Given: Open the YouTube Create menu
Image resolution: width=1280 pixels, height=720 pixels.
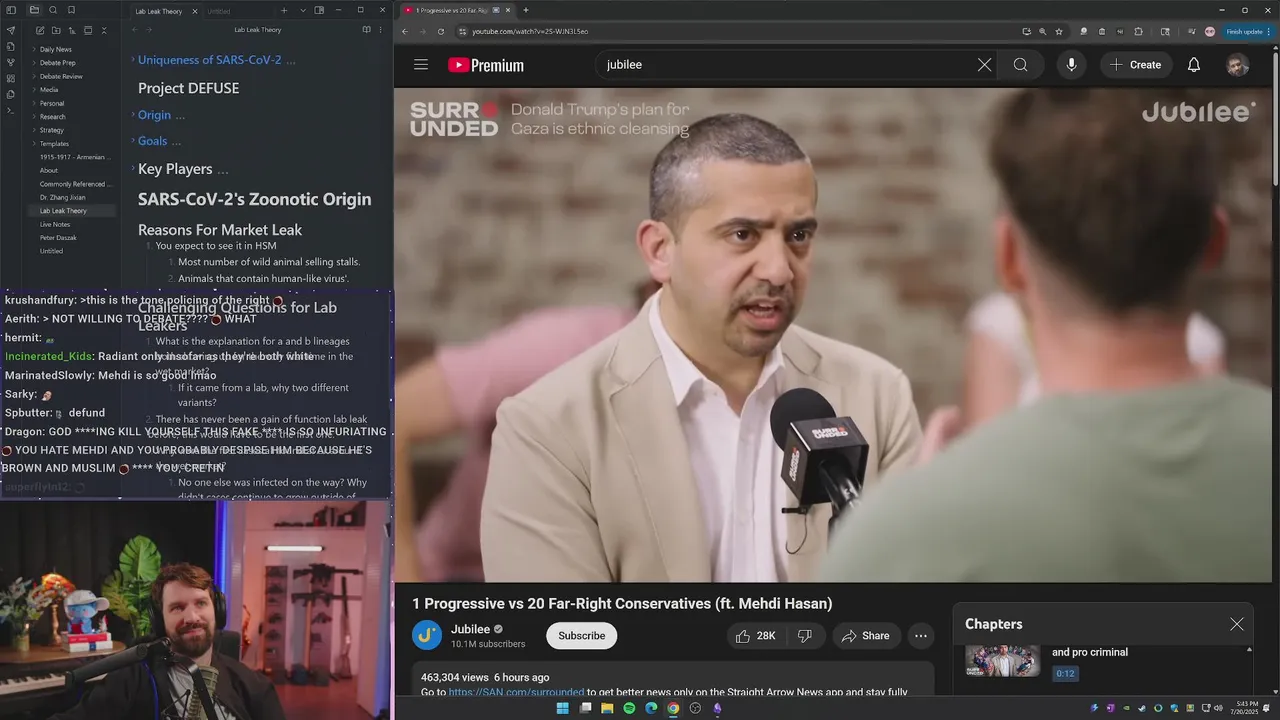Looking at the screenshot, I should click(1136, 65).
